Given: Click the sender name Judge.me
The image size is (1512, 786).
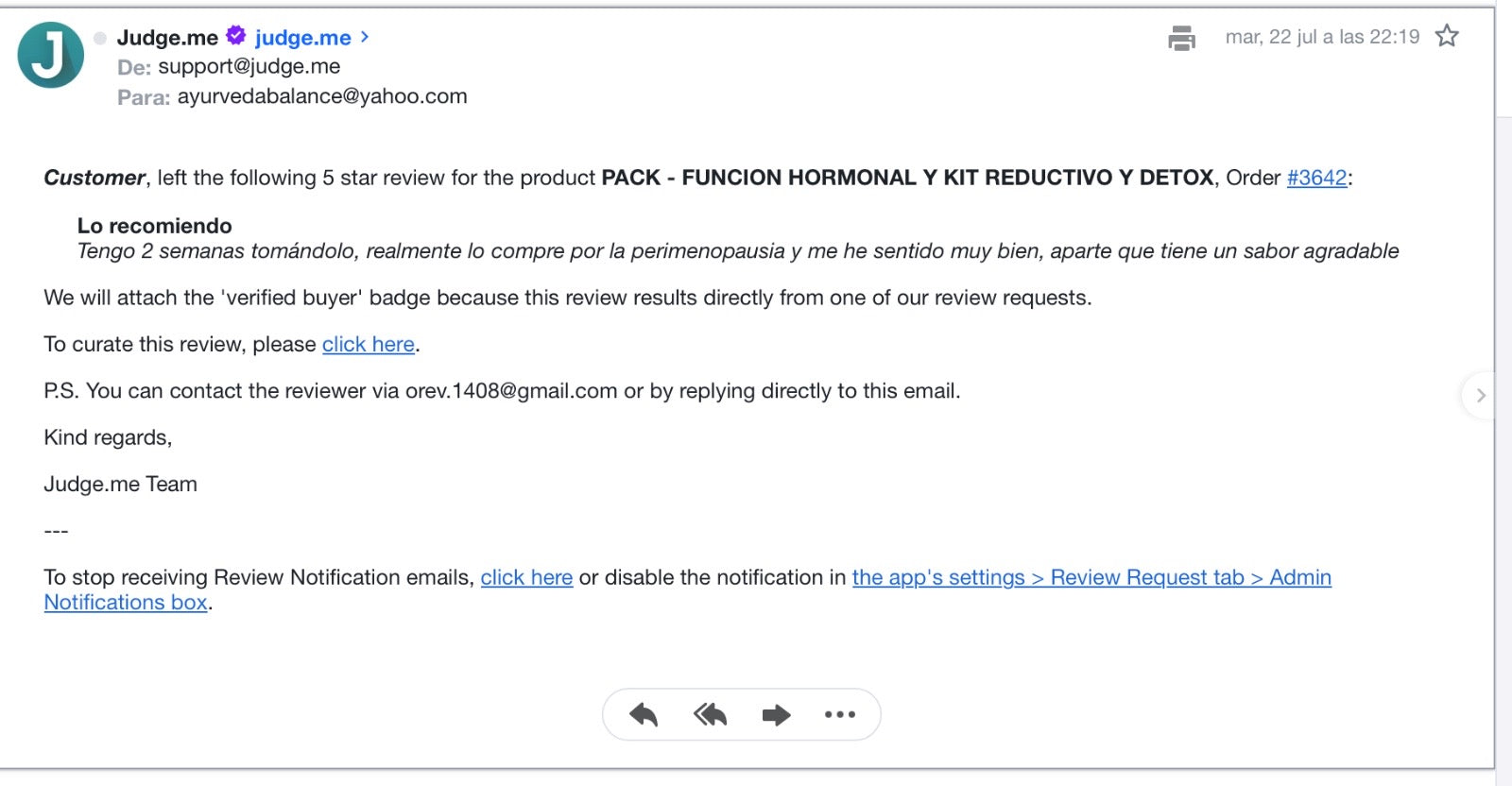Looking at the screenshot, I should [x=167, y=38].
